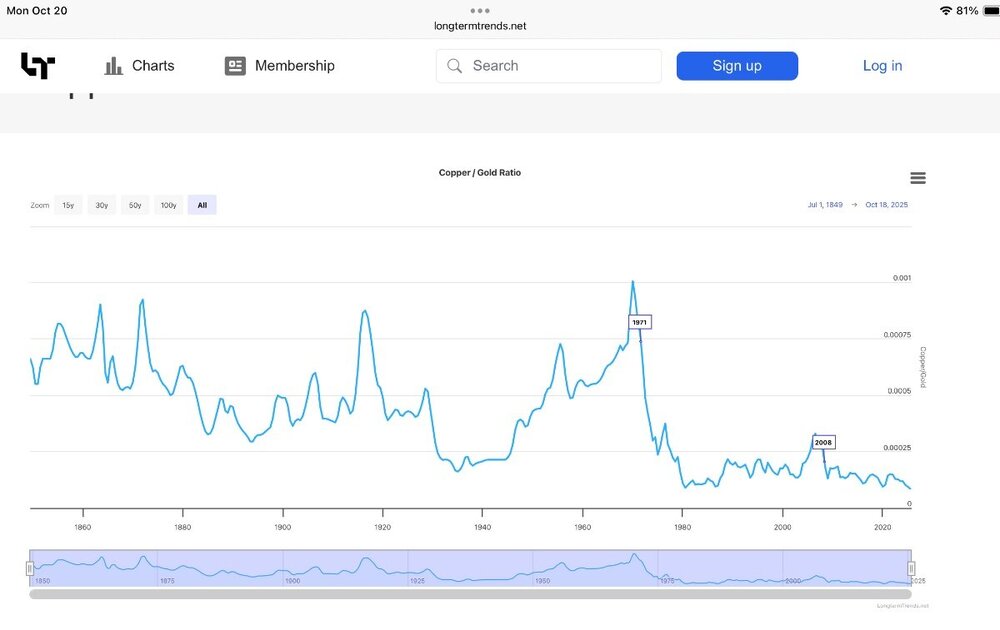
Task: Grab the left navigator range handle
Action: point(29,568)
